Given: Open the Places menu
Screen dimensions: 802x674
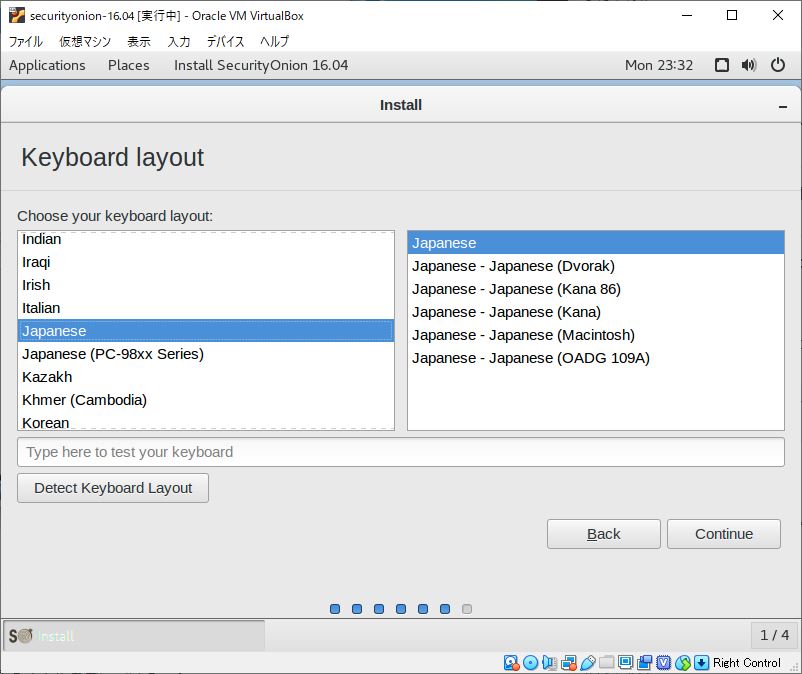Looking at the screenshot, I should point(128,65).
